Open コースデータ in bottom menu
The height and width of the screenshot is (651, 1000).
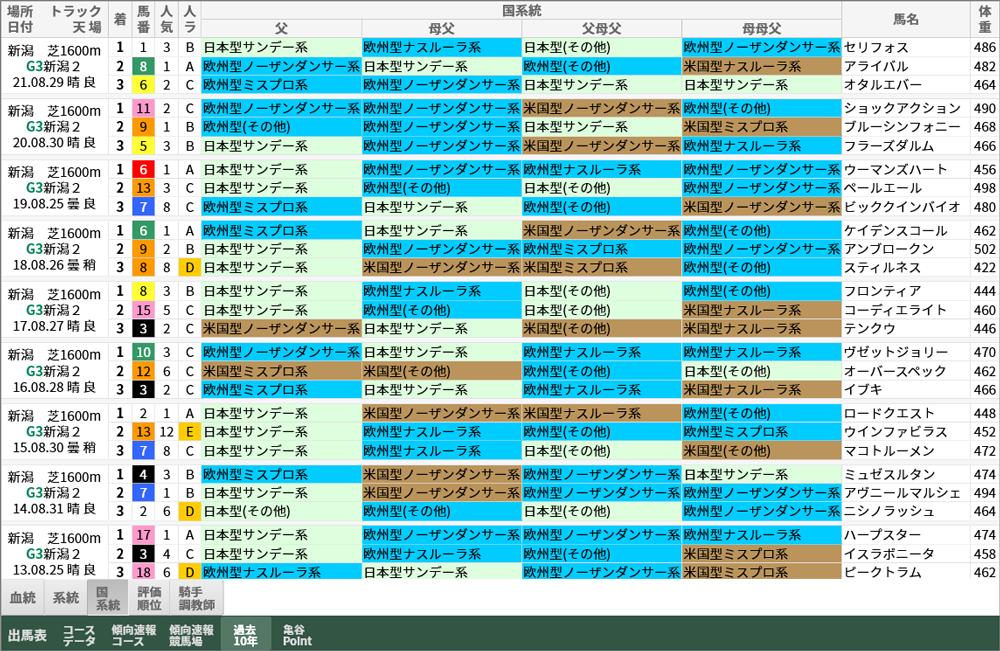(79, 635)
